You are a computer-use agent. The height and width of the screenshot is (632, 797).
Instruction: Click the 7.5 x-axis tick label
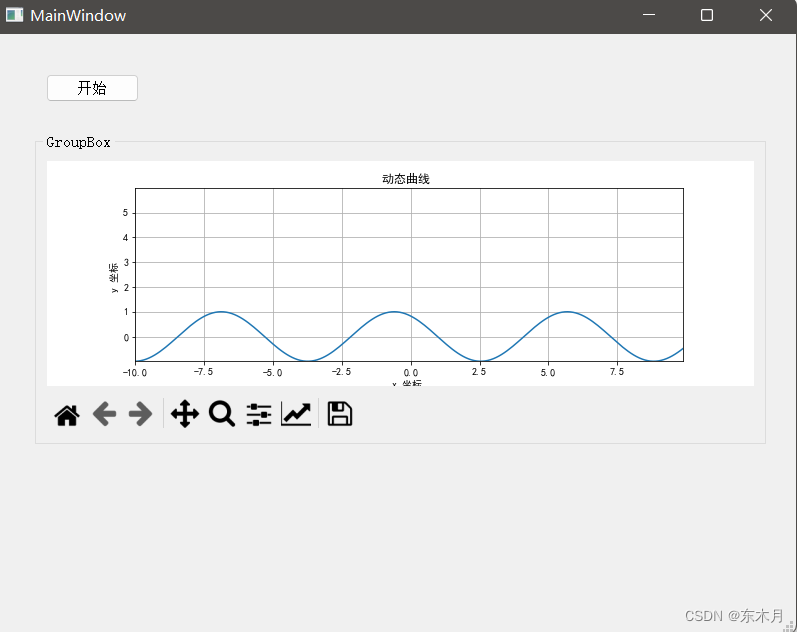[x=617, y=372]
